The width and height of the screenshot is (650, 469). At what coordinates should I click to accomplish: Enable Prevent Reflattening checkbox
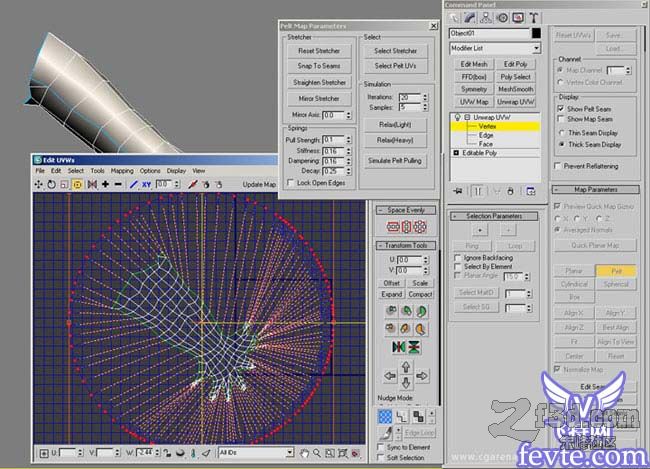click(558, 166)
